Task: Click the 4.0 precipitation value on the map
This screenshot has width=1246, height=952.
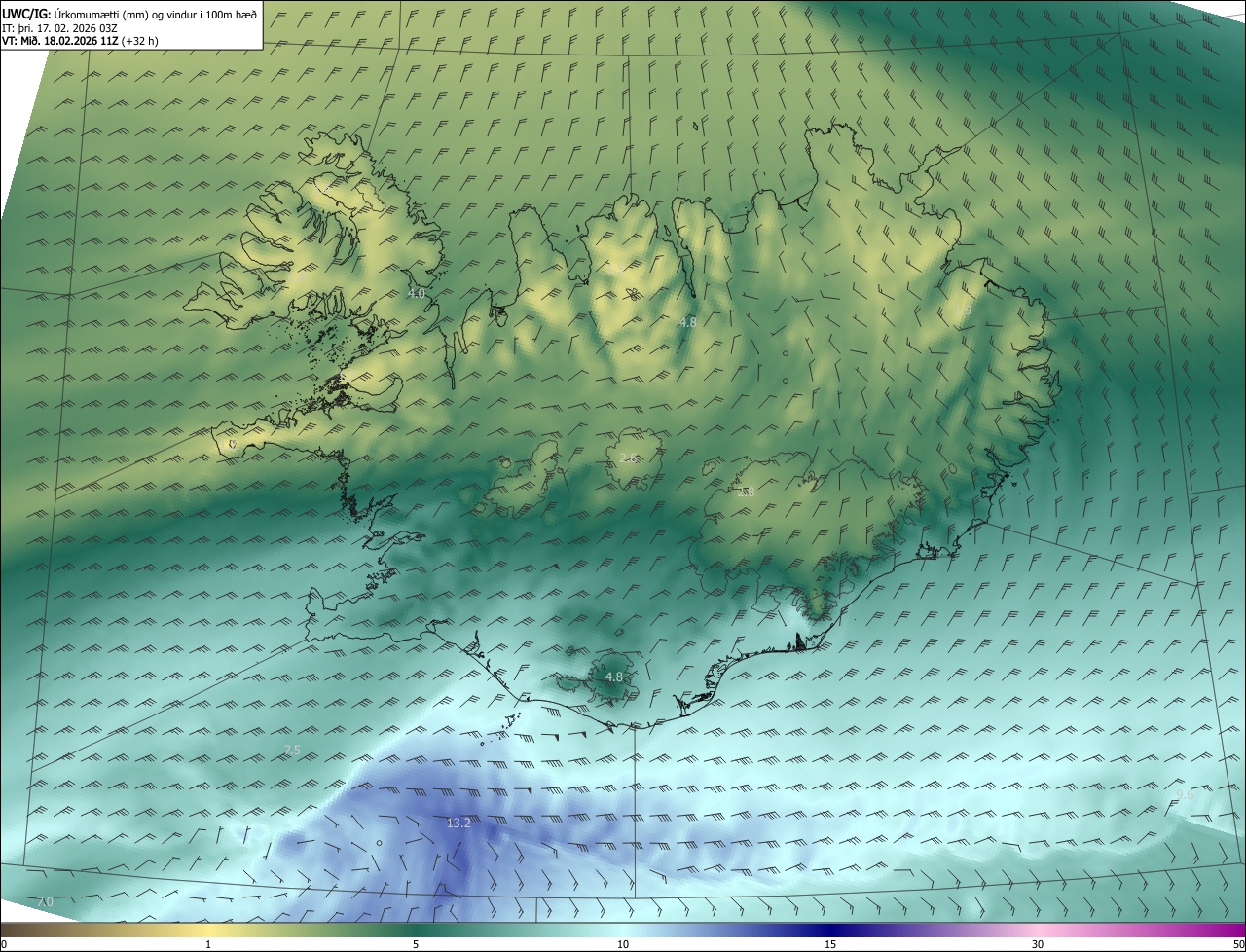Action: click(x=417, y=293)
